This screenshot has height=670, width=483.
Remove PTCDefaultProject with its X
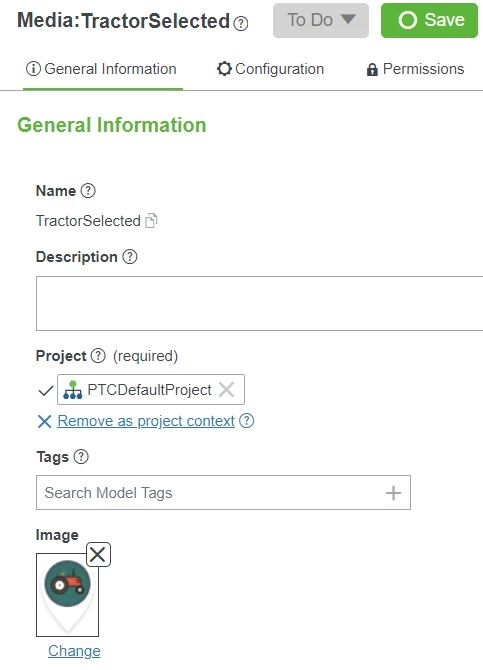point(226,390)
